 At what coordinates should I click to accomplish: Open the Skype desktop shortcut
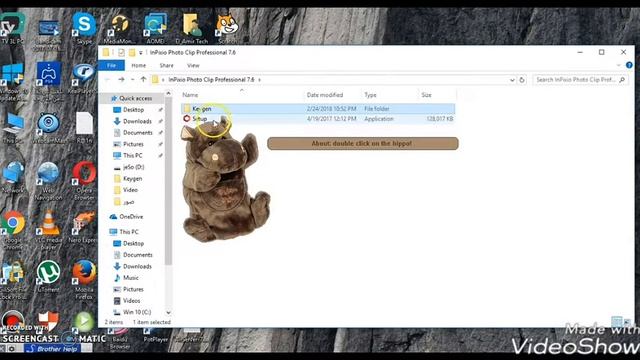[84, 28]
